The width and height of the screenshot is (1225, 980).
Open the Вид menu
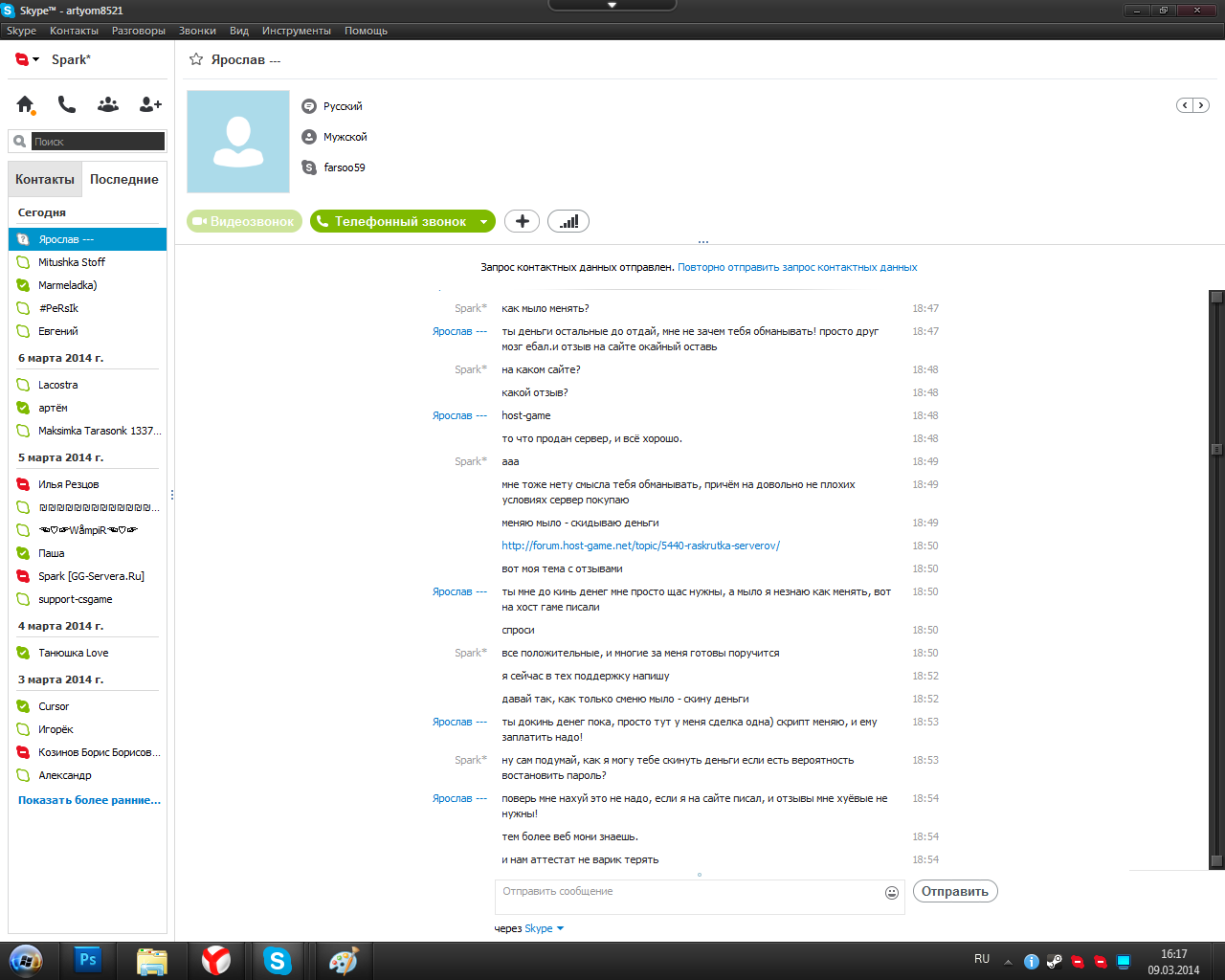[239, 31]
